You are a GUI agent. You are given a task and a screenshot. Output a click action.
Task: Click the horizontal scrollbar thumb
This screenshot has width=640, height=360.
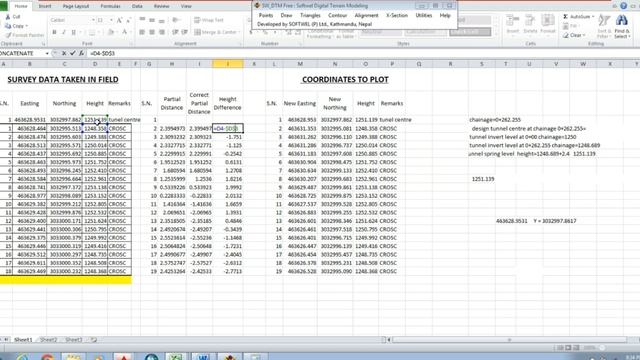tap(509, 340)
